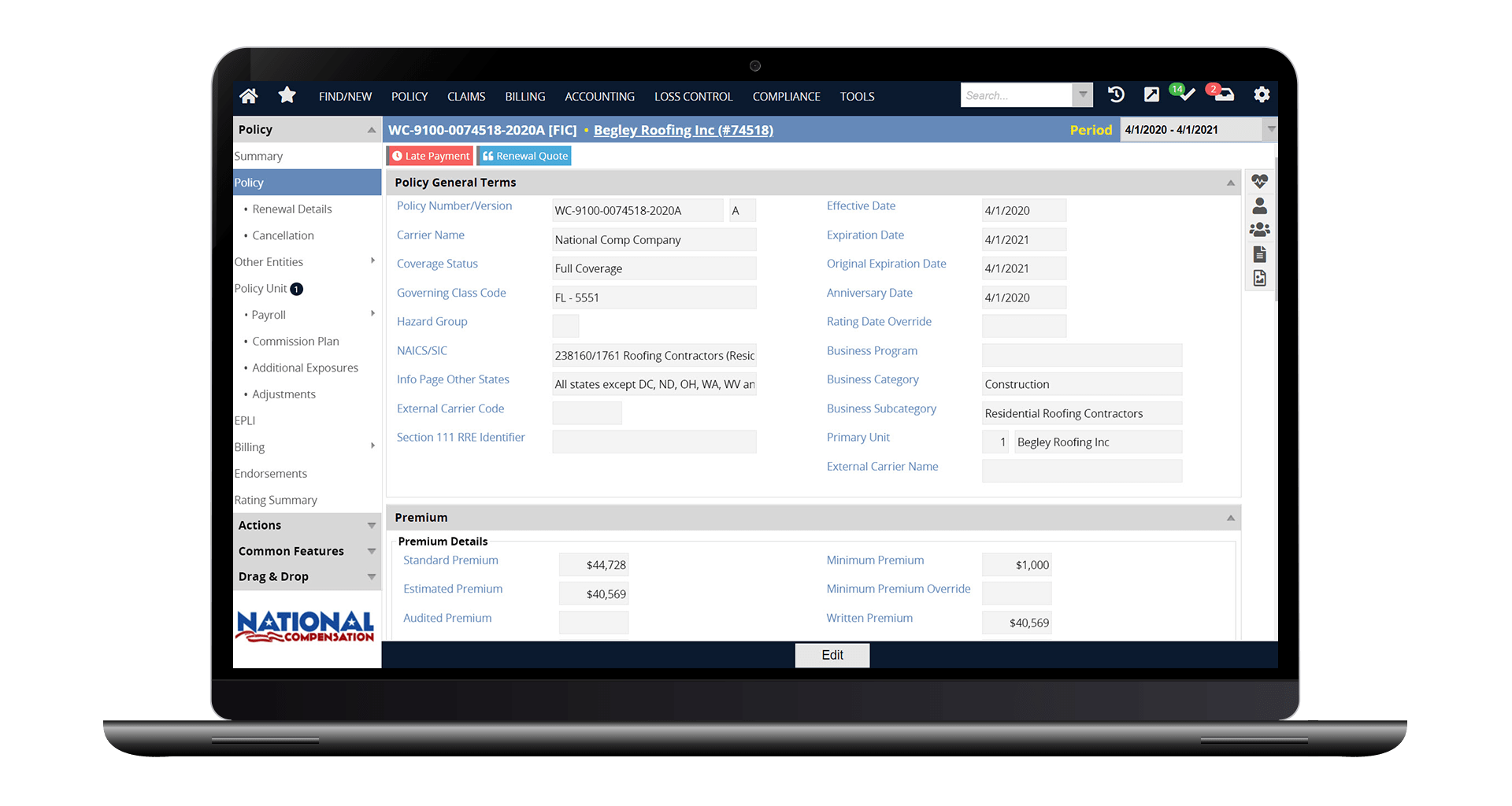
Task: Click the Late Payment alert button
Action: [430, 156]
